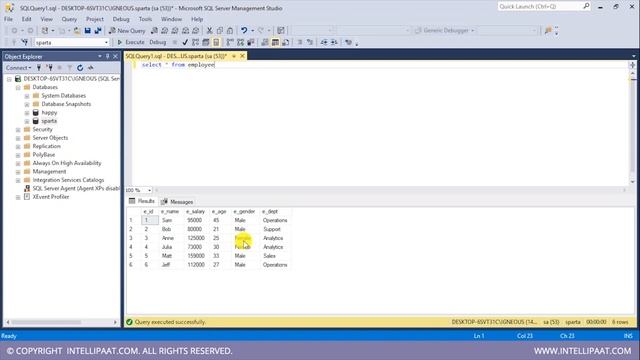This screenshot has height=360, width=640.
Task: Switch output to Results to Text
Action: [x=265, y=42]
